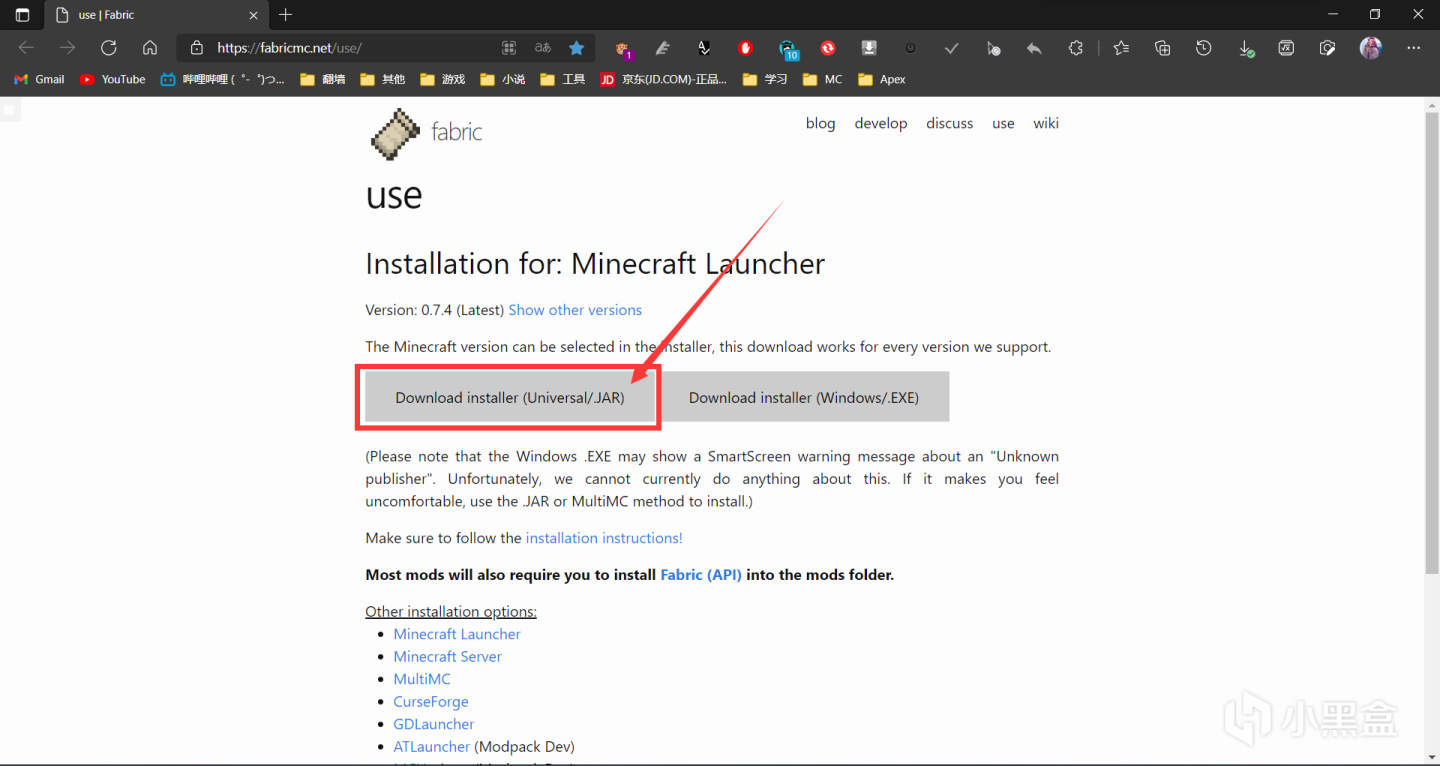Open the Settings and more menu
Image resolution: width=1440 pixels, height=766 pixels.
pos(1413,48)
